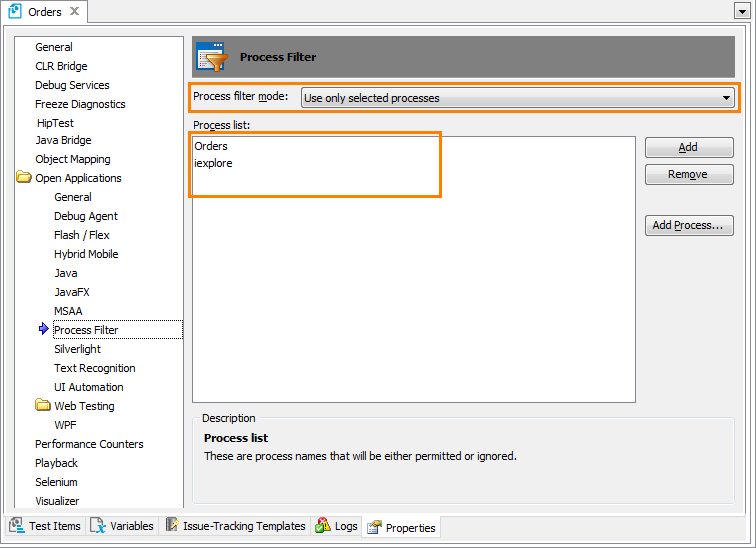The height and width of the screenshot is (548, 756).
Task: Select Debug Services option
Action: pyautogui.click(x=72, y=85)
